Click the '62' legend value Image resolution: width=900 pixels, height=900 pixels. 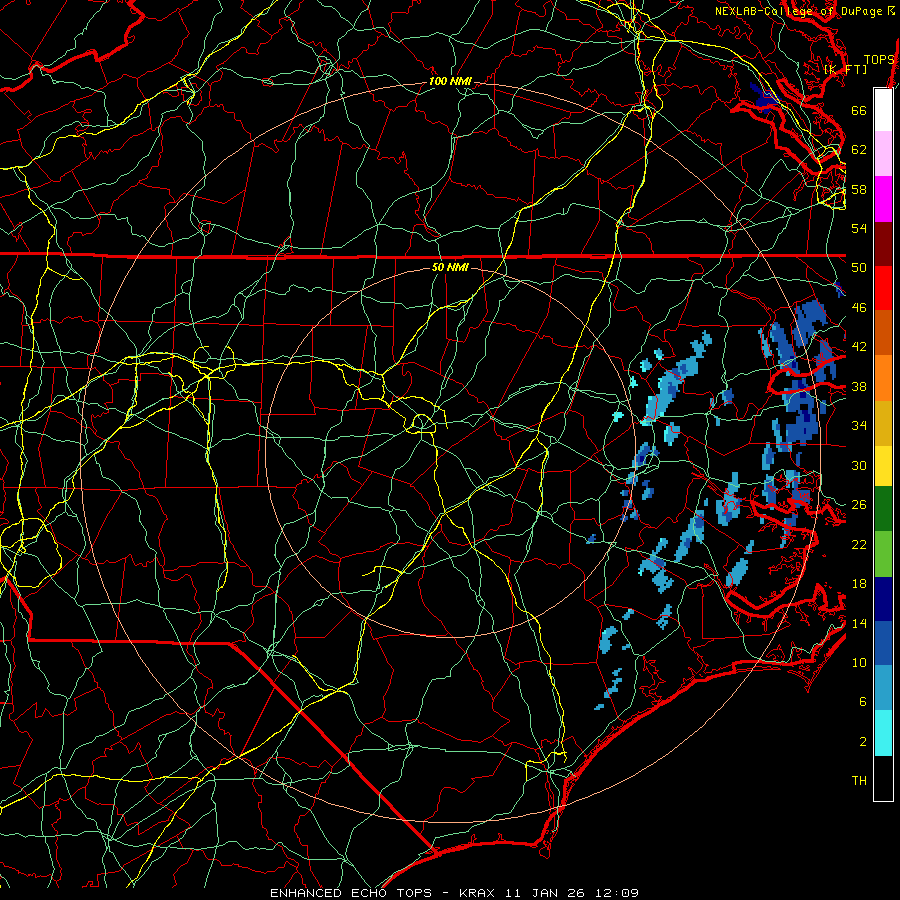(859, 150)
